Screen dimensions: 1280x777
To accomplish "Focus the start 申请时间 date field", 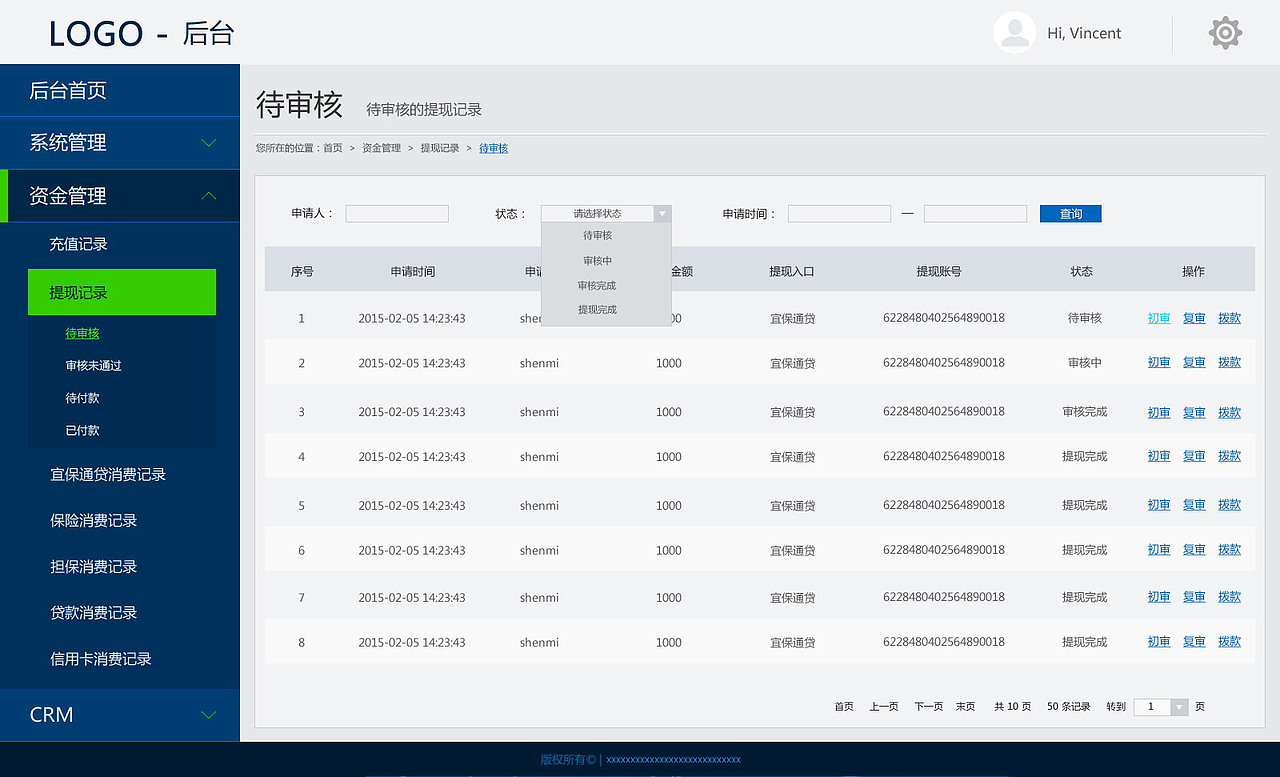I will coord(839,214).
